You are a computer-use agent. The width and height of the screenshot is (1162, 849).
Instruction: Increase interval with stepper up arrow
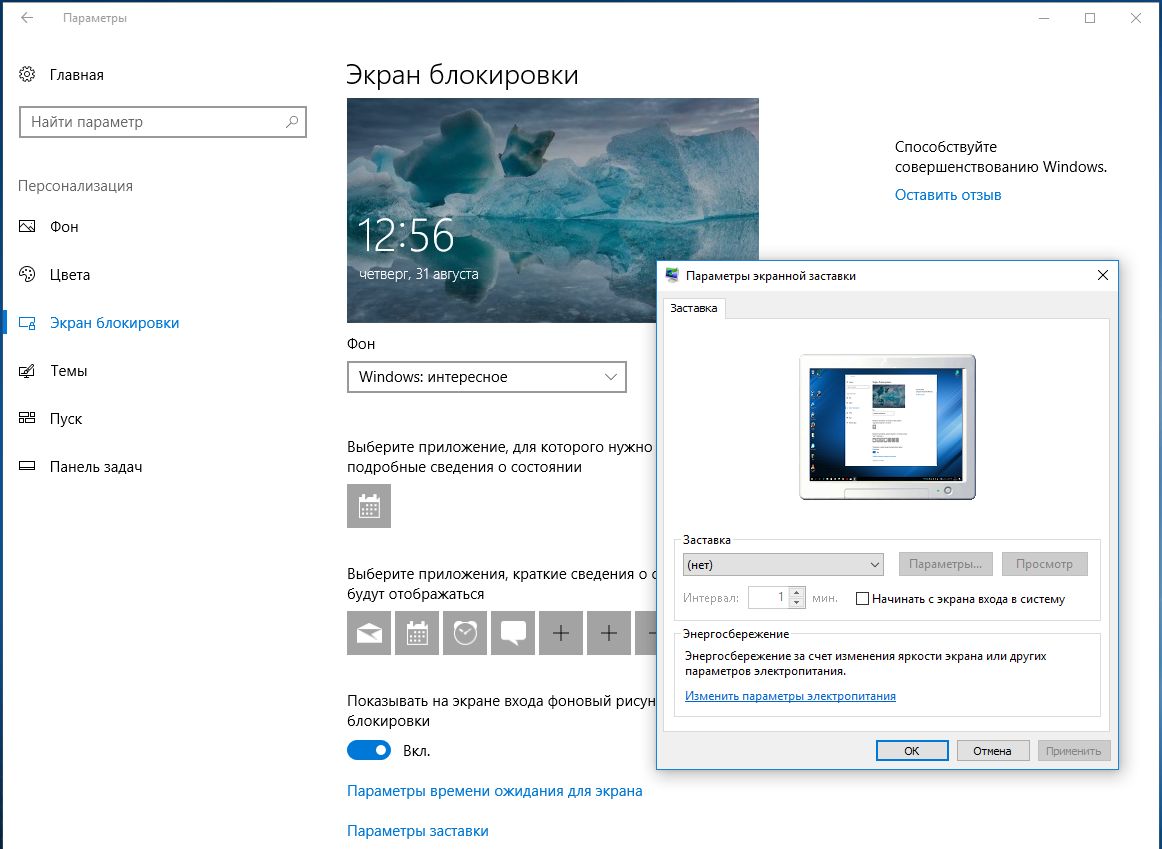(x=797, y=593)
